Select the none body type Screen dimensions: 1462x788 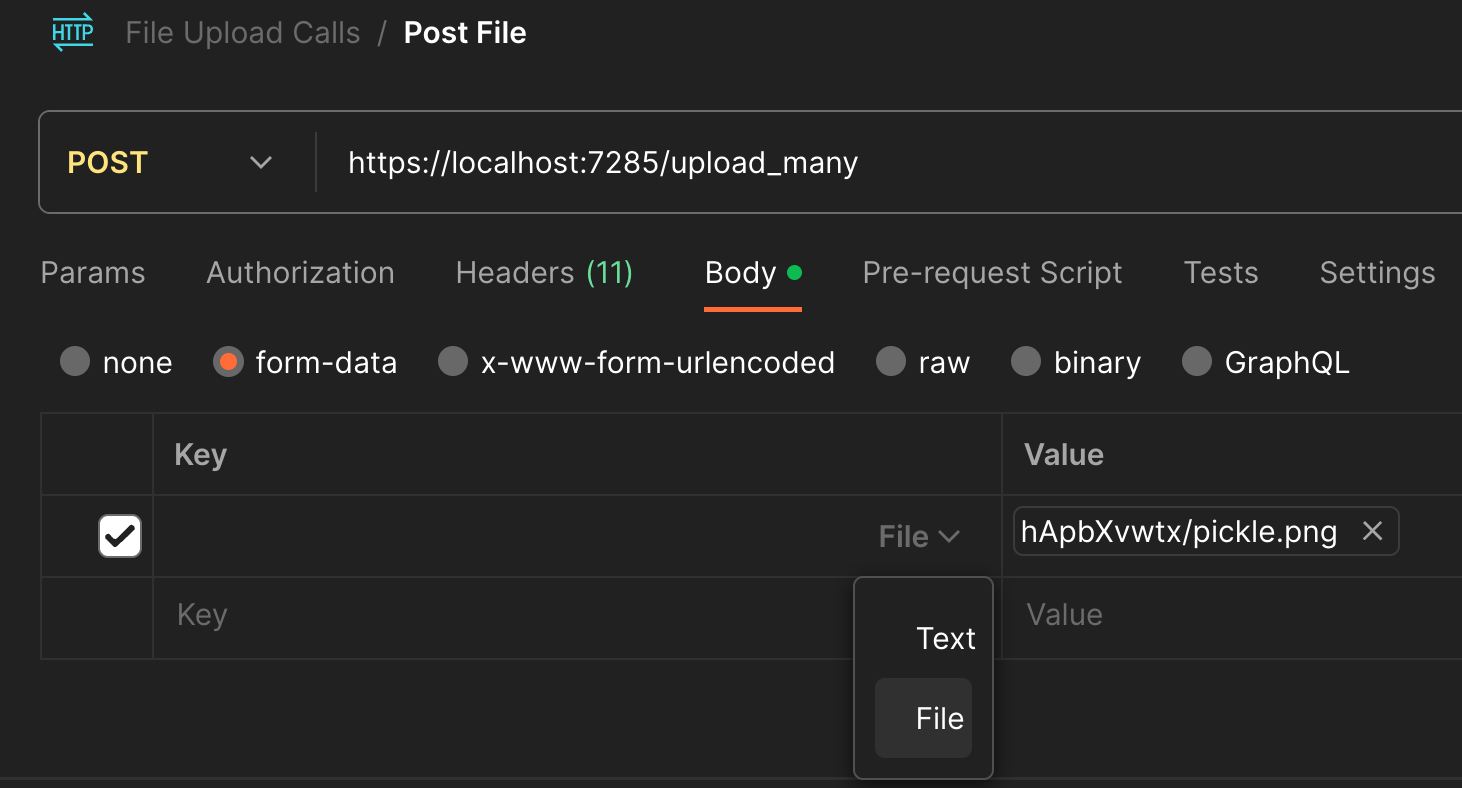pyautogui.click(x=75, y=362)
